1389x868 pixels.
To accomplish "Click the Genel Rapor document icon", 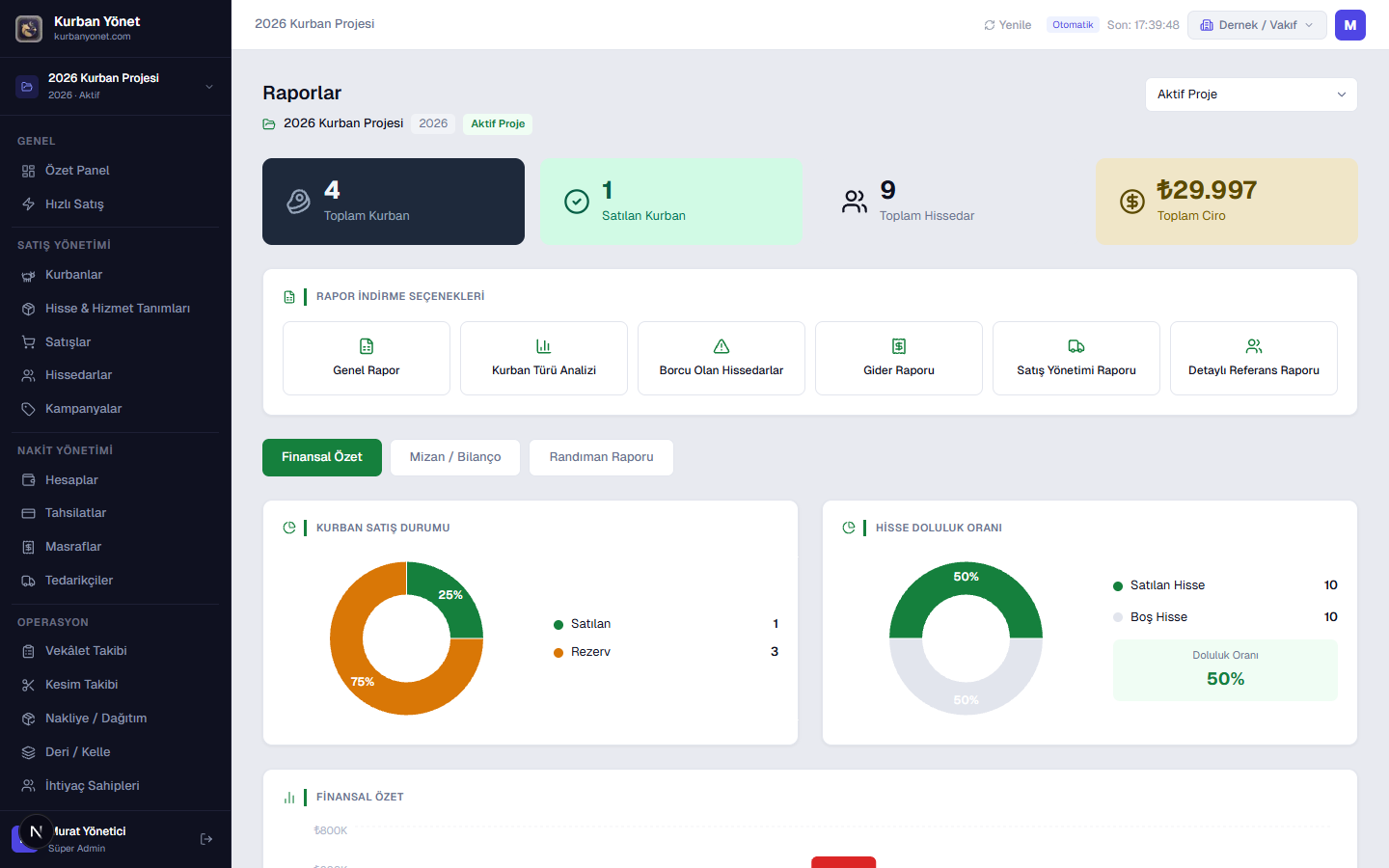I will [x=367, y=346].
